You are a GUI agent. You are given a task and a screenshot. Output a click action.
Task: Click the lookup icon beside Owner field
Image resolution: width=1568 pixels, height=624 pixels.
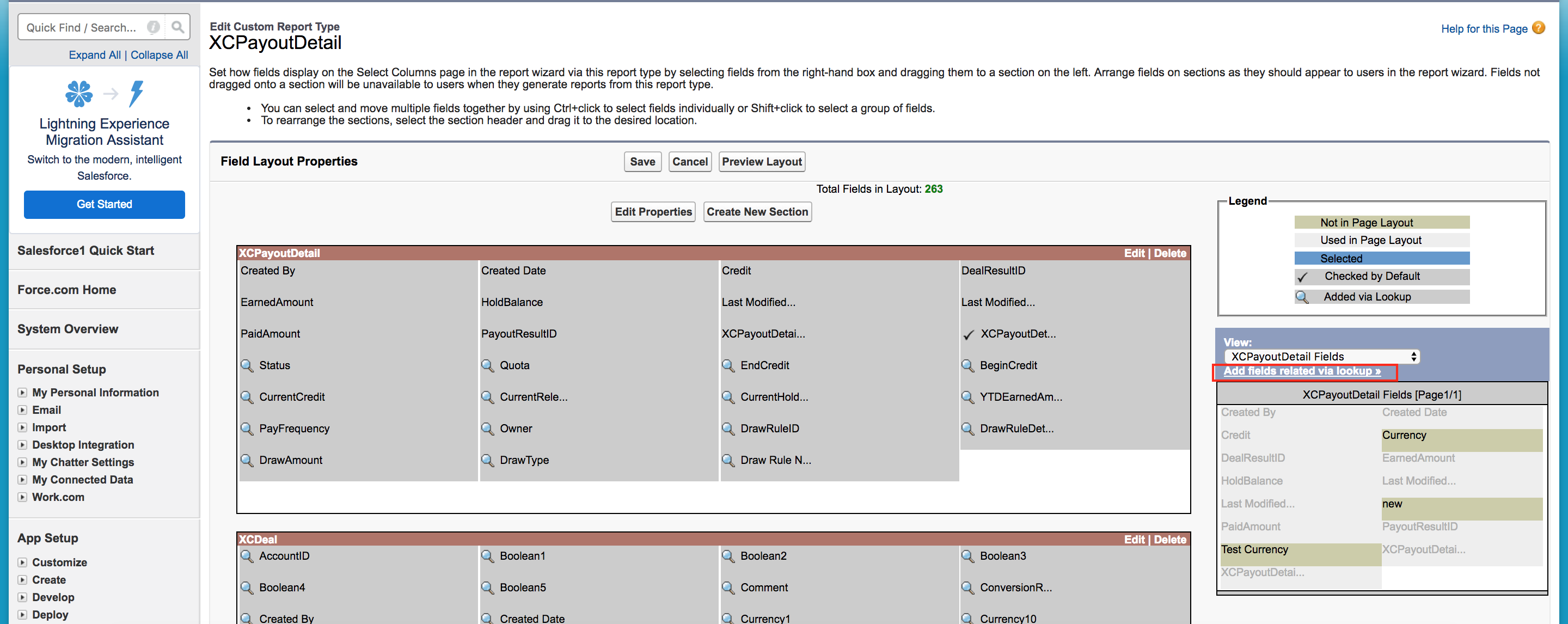coord(488,429)
